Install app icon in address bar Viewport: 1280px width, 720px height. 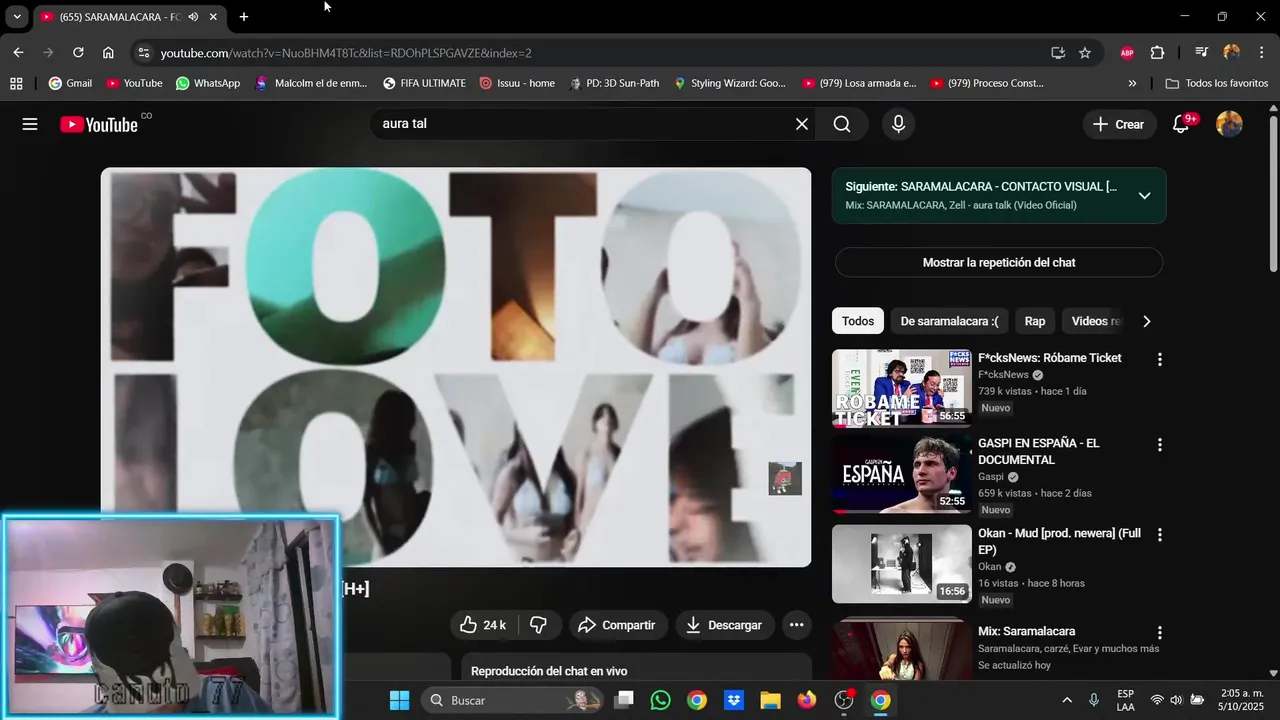pyautogui.click(x=1058, y=53)
